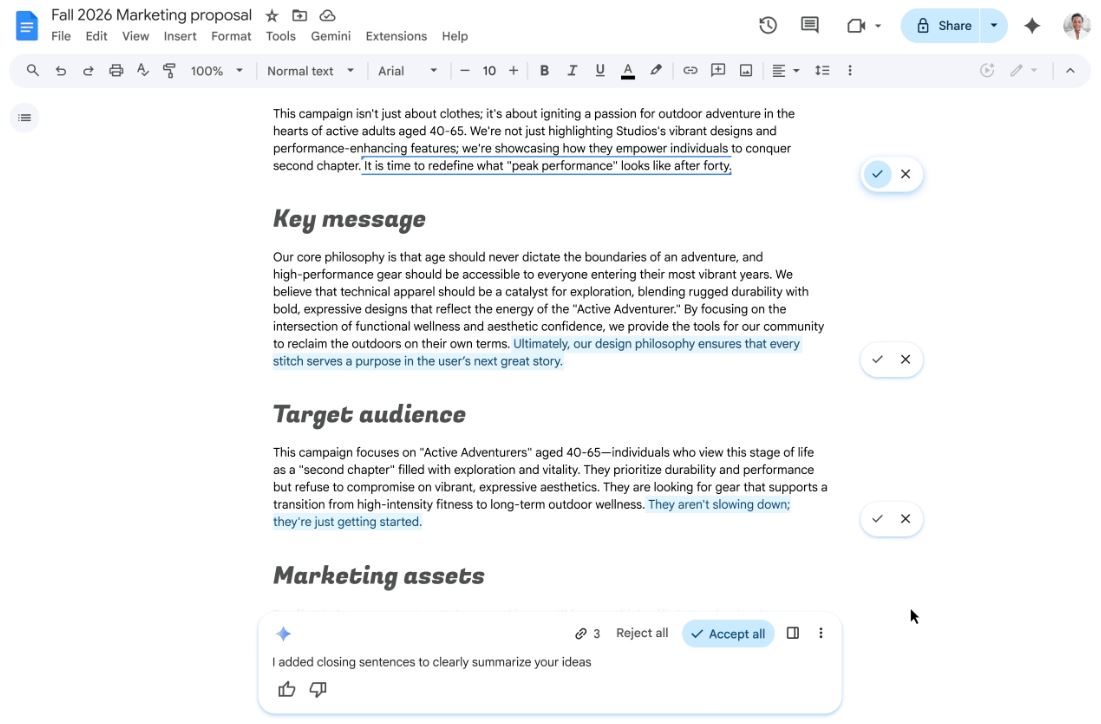
Task: Open all comments panel
Action: (808, 23)
